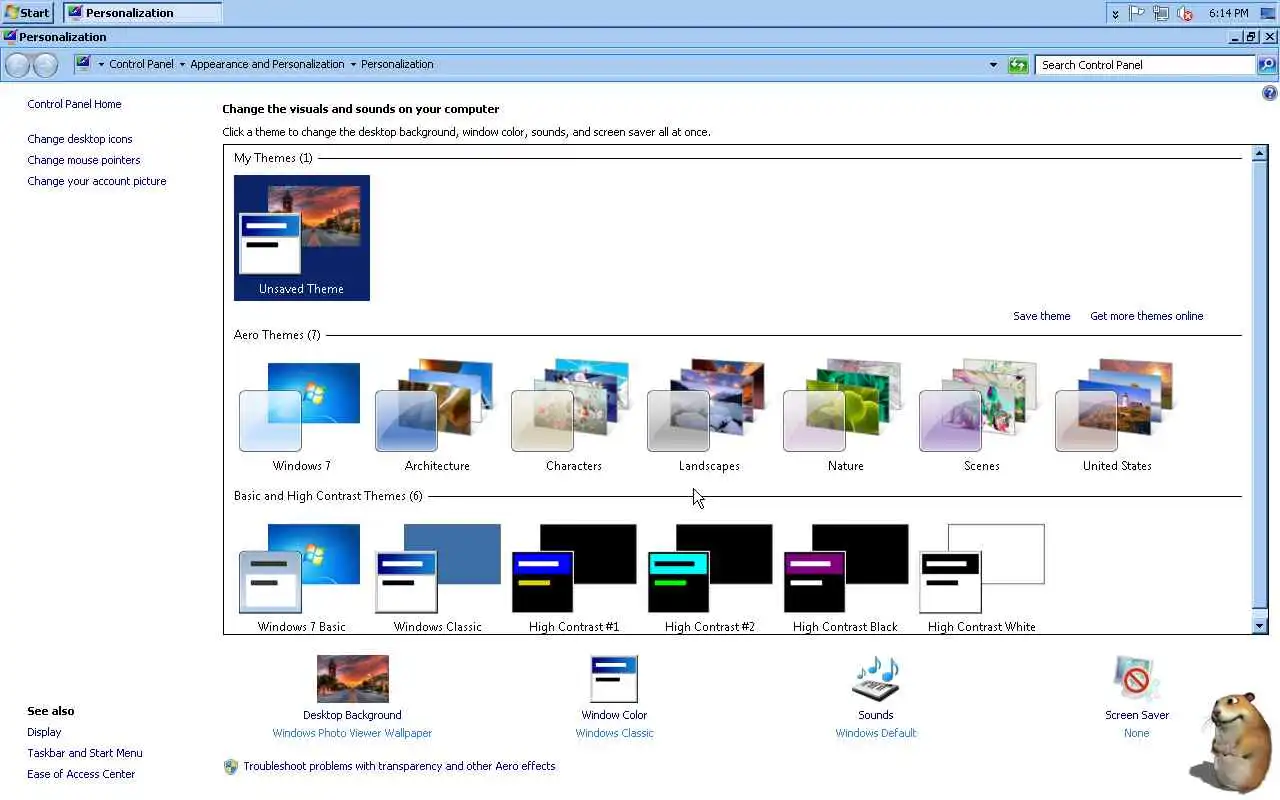Choose the High Contrast White theme

pyautogui.click(x=981, y=577)
